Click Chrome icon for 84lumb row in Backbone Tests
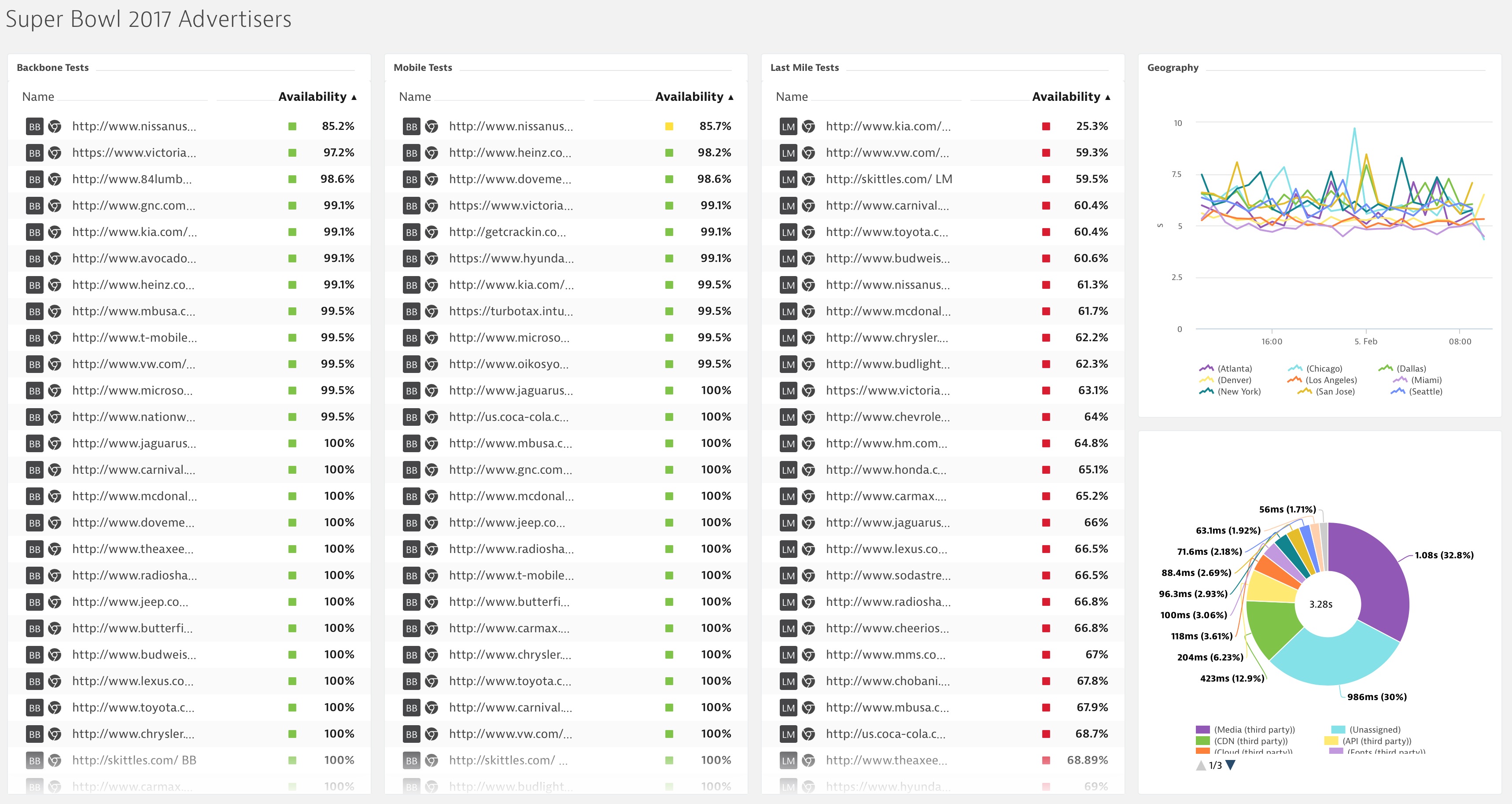 point(55,179)
